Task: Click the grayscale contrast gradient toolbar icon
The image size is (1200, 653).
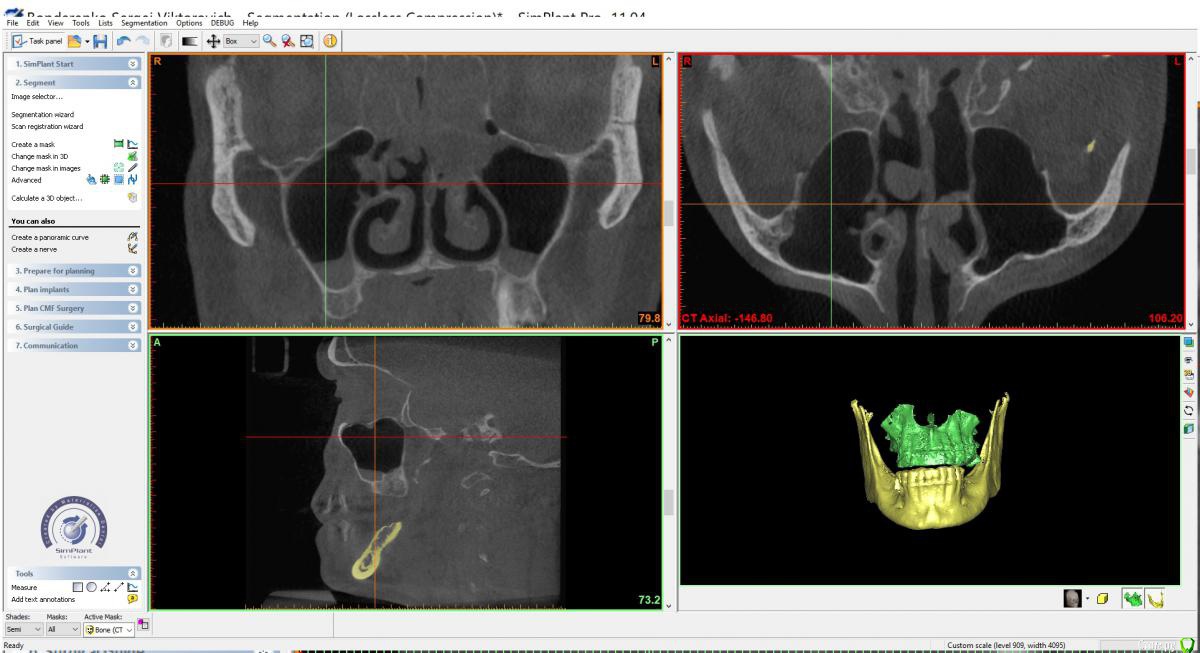Action: click(189, 41)
